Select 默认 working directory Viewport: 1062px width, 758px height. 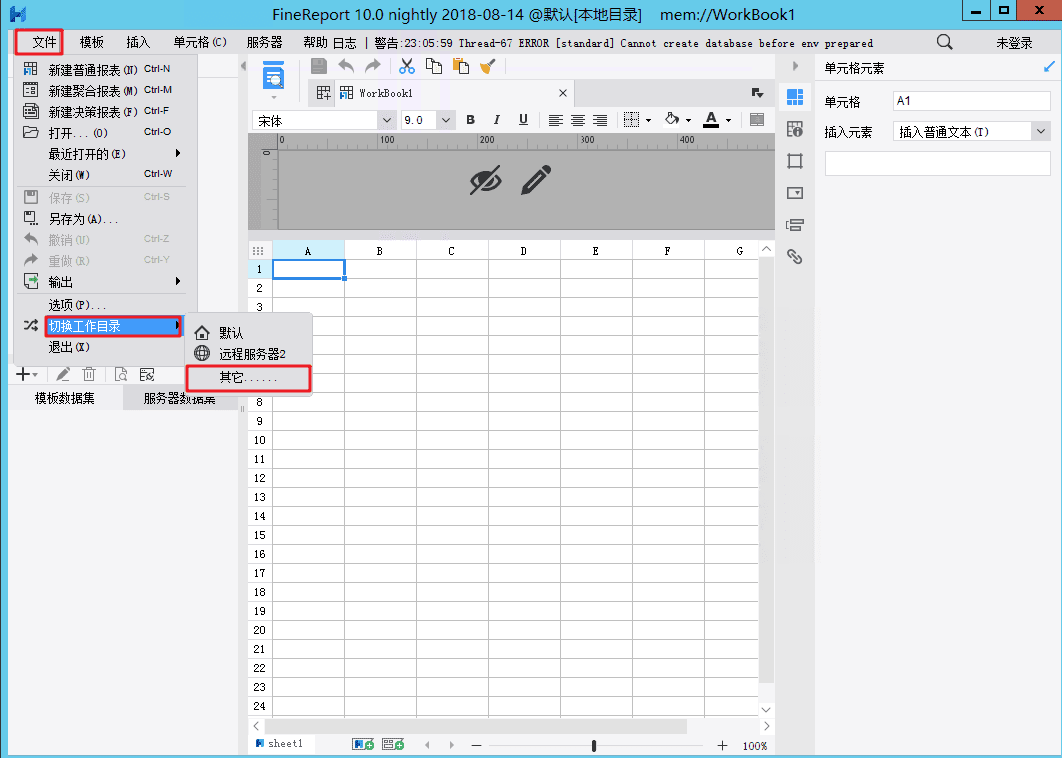point(249,333)
